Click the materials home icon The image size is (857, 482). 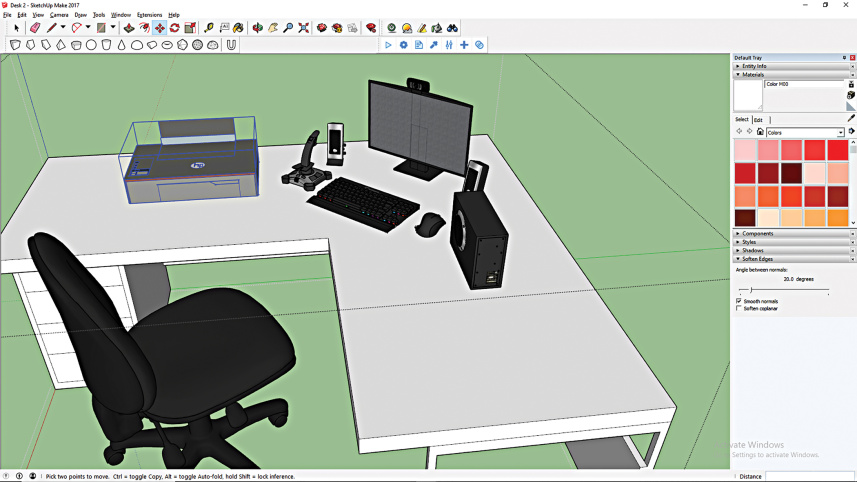[x=760, y=132]
